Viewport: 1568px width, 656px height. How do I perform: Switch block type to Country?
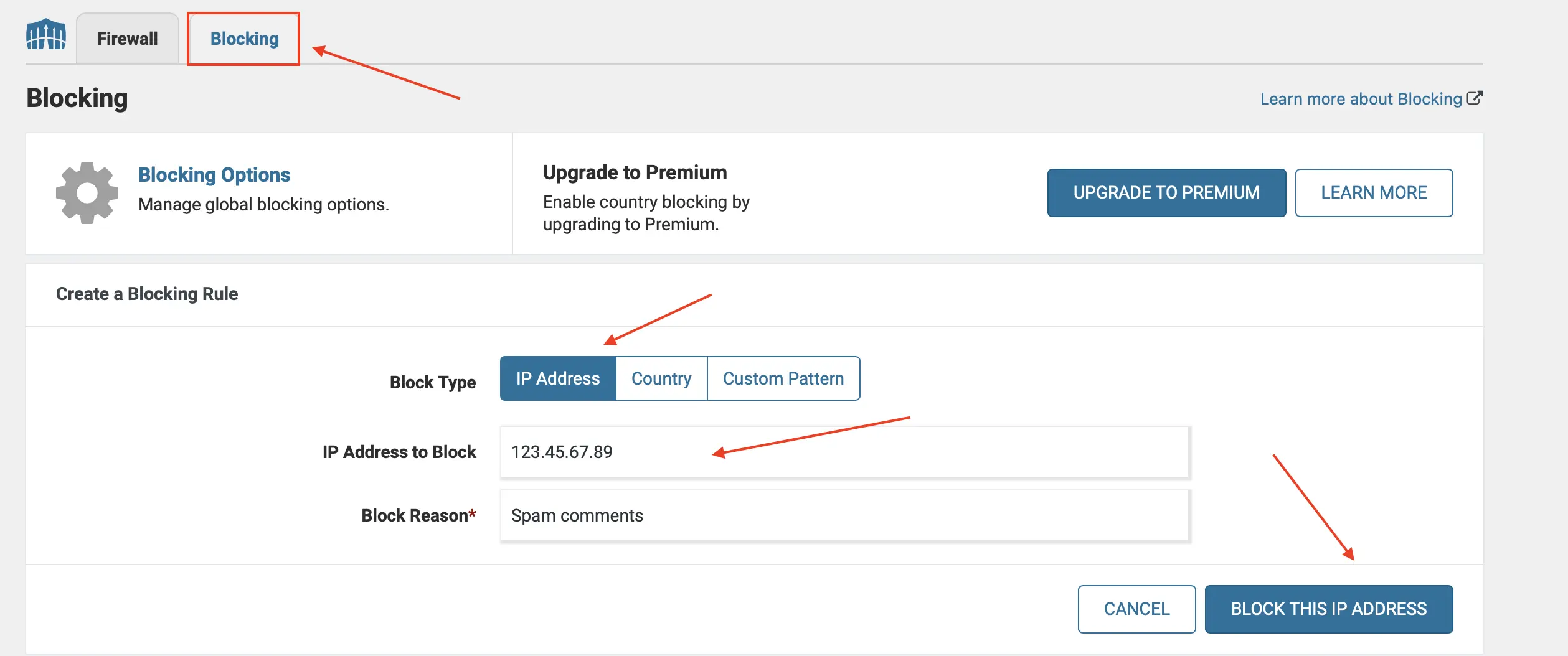(661, 378)
